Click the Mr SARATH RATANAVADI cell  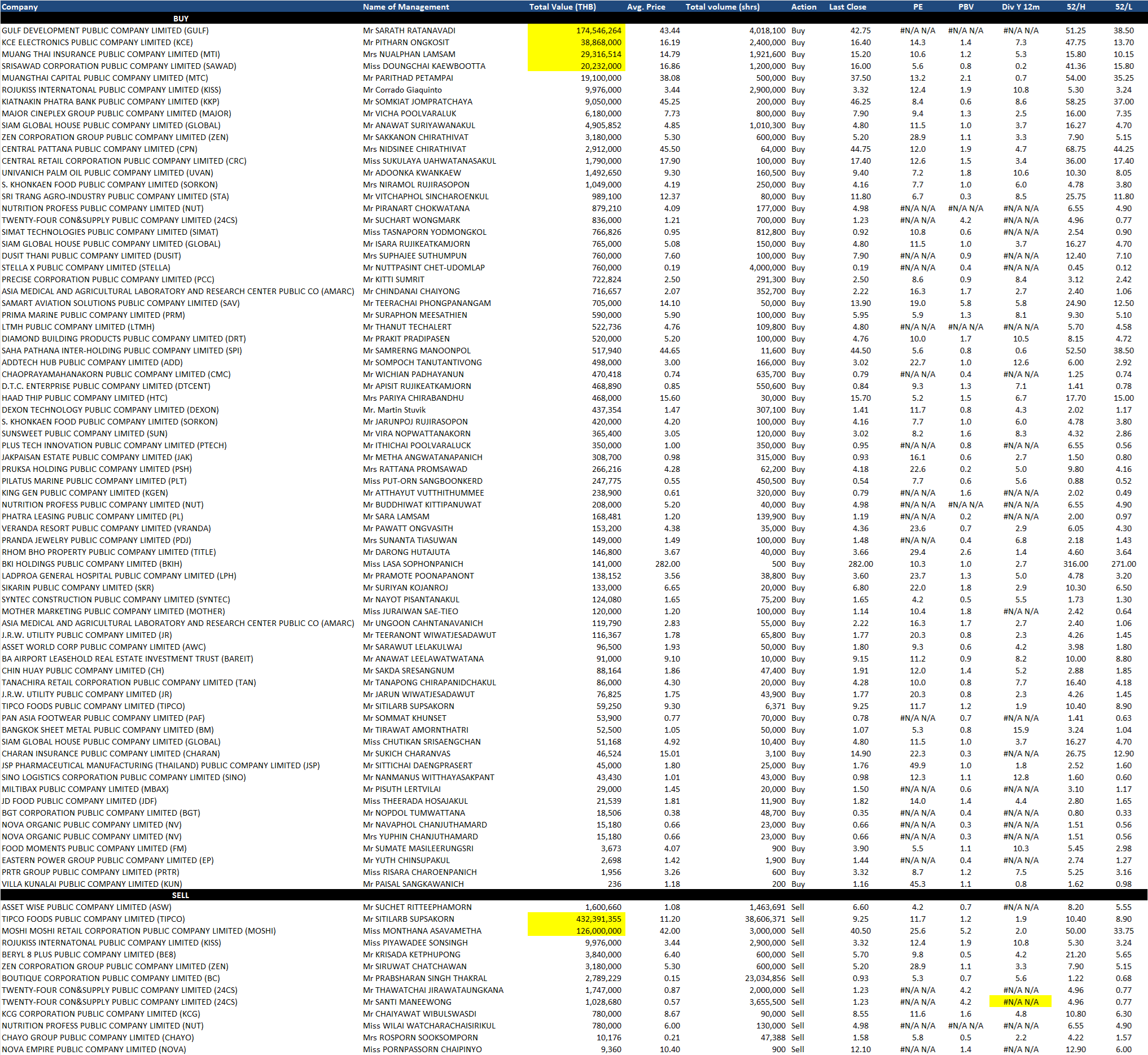pyautogui.click(x=409, y=30)
